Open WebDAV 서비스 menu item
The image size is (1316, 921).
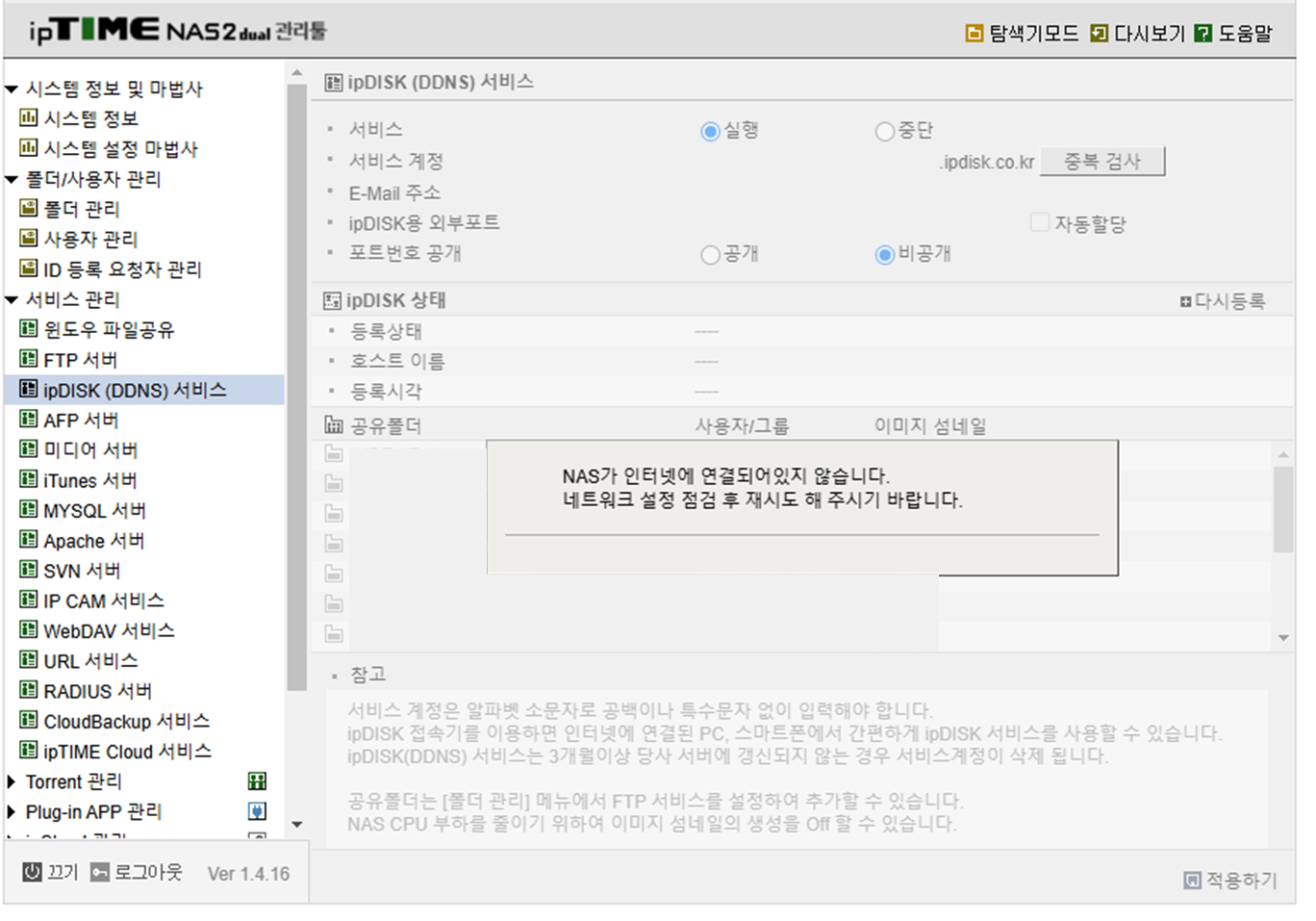click(109, 631)
